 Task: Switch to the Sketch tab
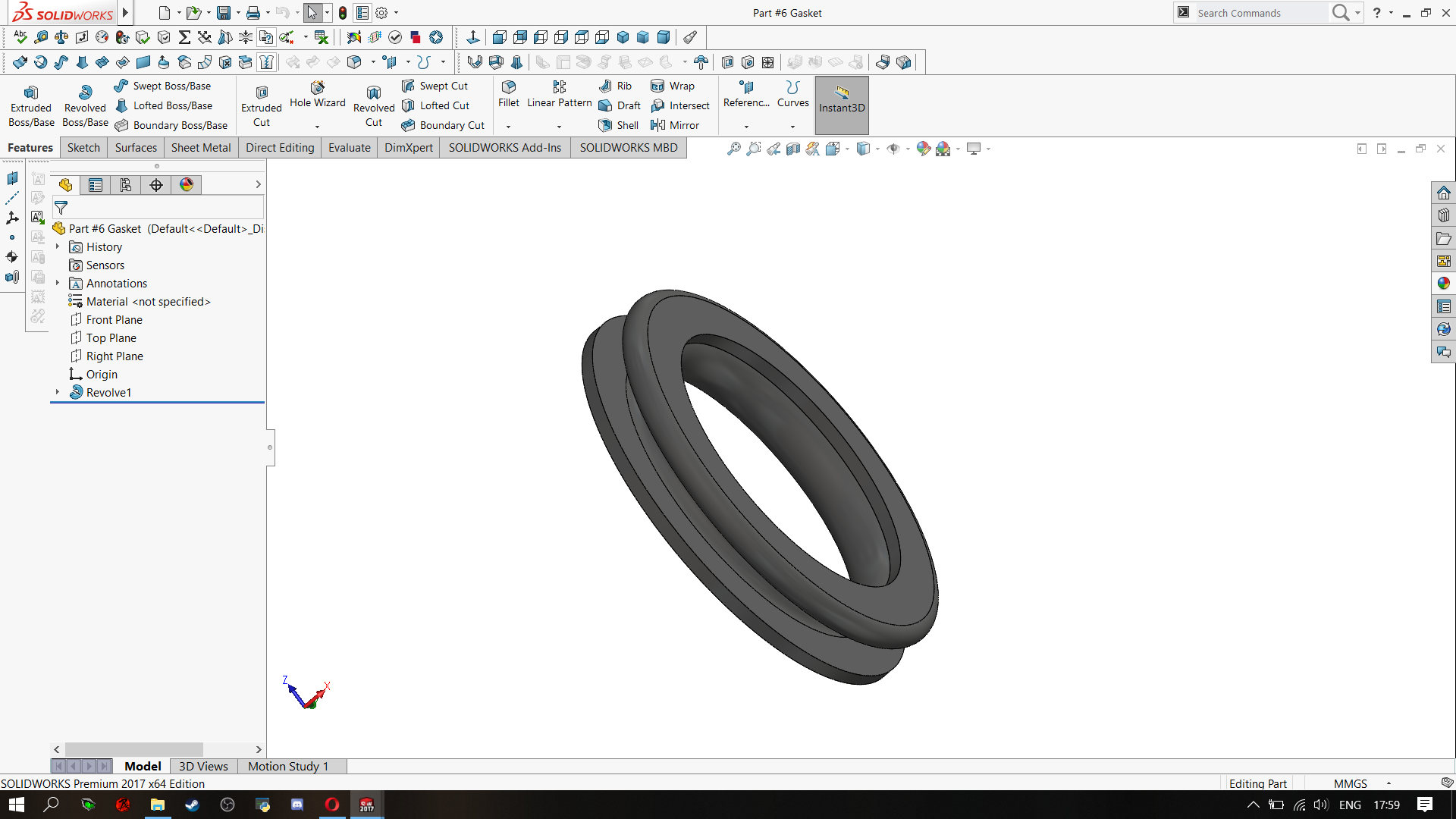click(83, 148)
